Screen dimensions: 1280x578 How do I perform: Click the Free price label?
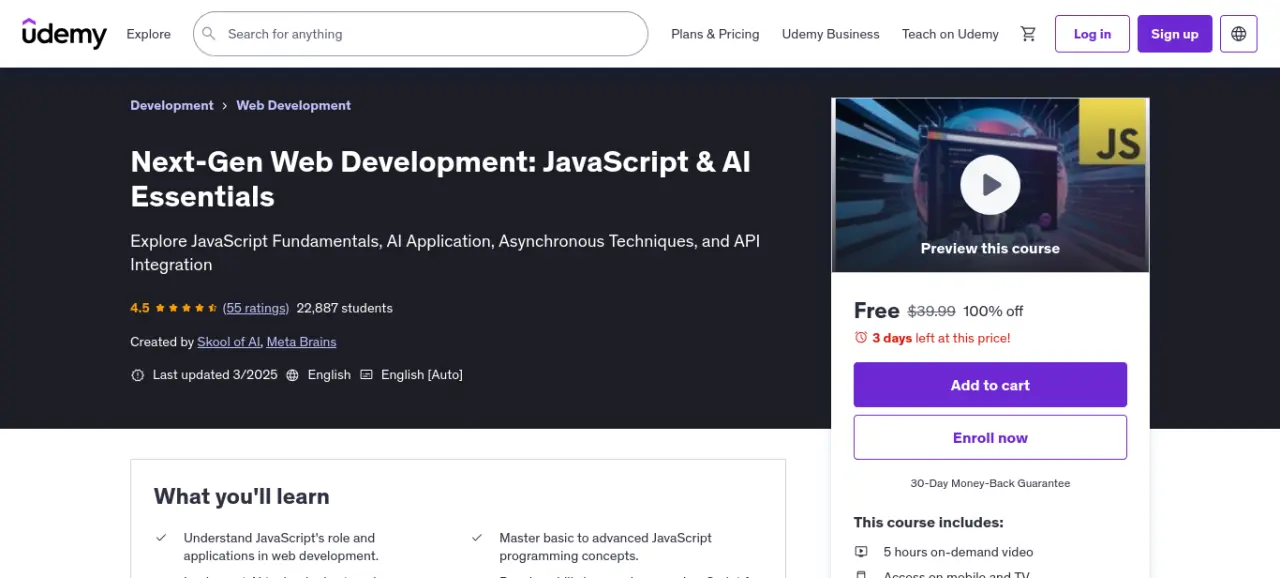tap(877, 311)
